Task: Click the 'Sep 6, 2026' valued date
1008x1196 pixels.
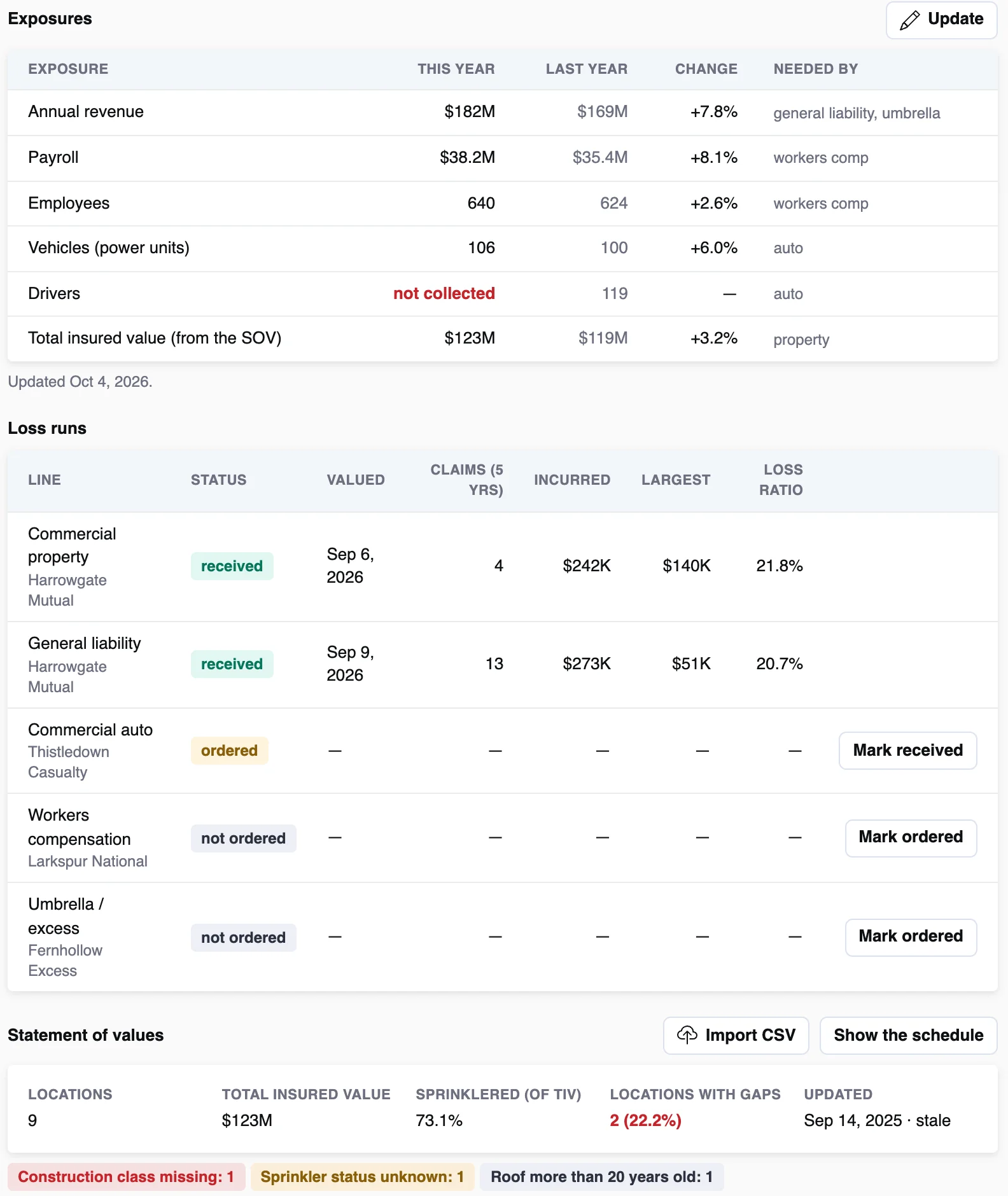Action: [350, 566]
